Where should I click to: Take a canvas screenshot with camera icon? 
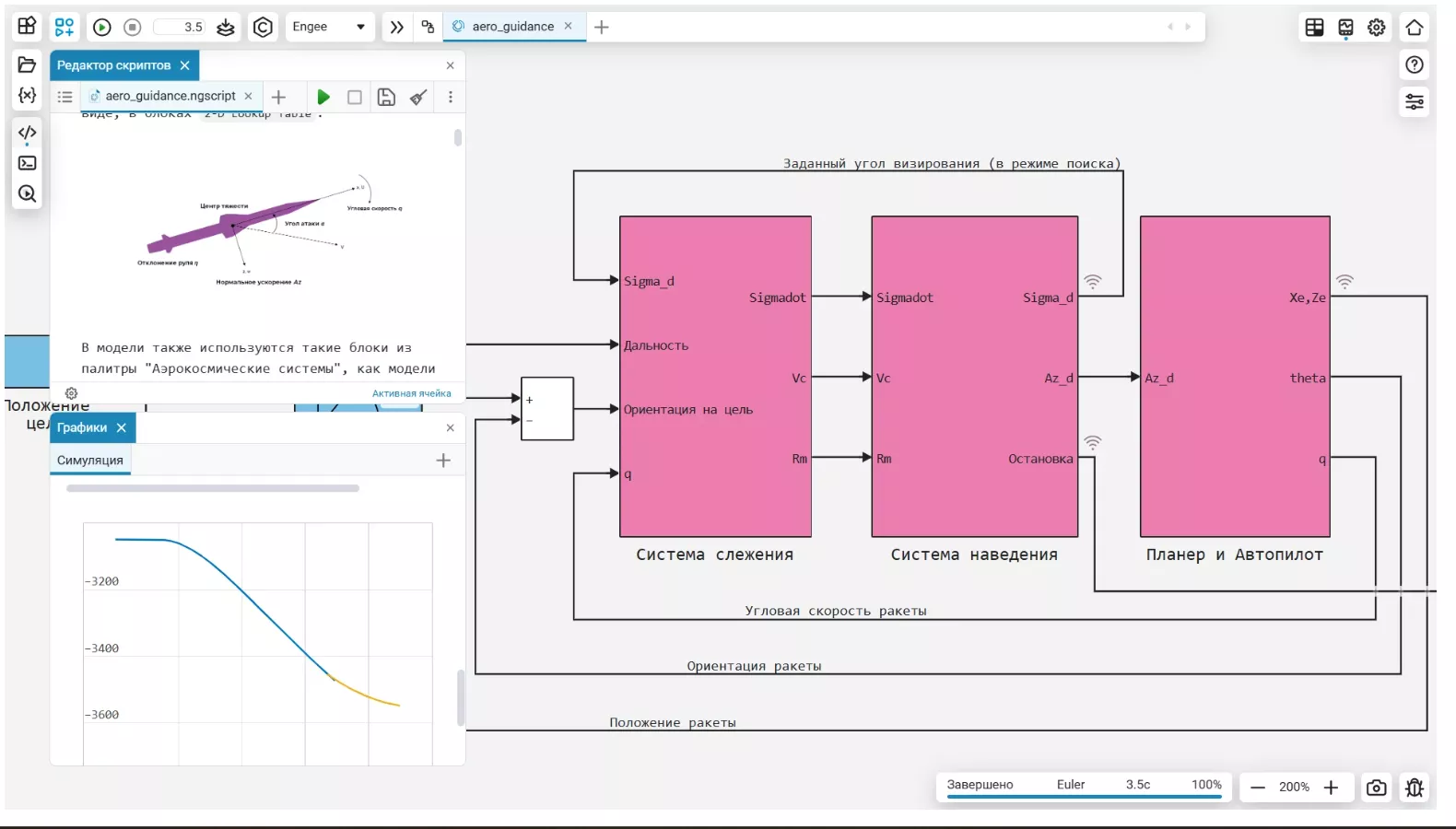(x=1376, y=788)
